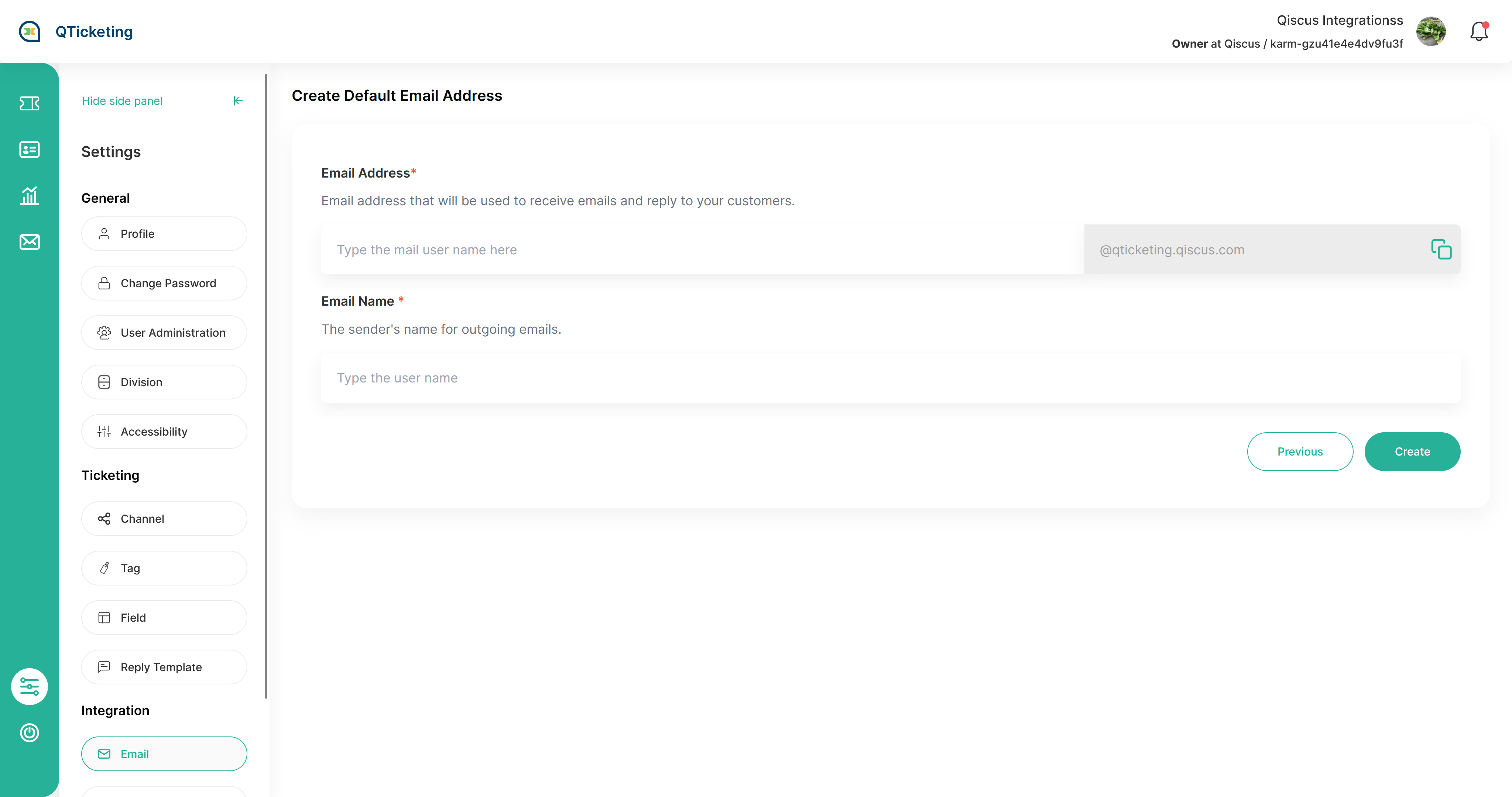Image resolution: width=1512 pixels, height=797 pixels.
Task: Open the mail inbox icon in rail
Action: (29, 242)
